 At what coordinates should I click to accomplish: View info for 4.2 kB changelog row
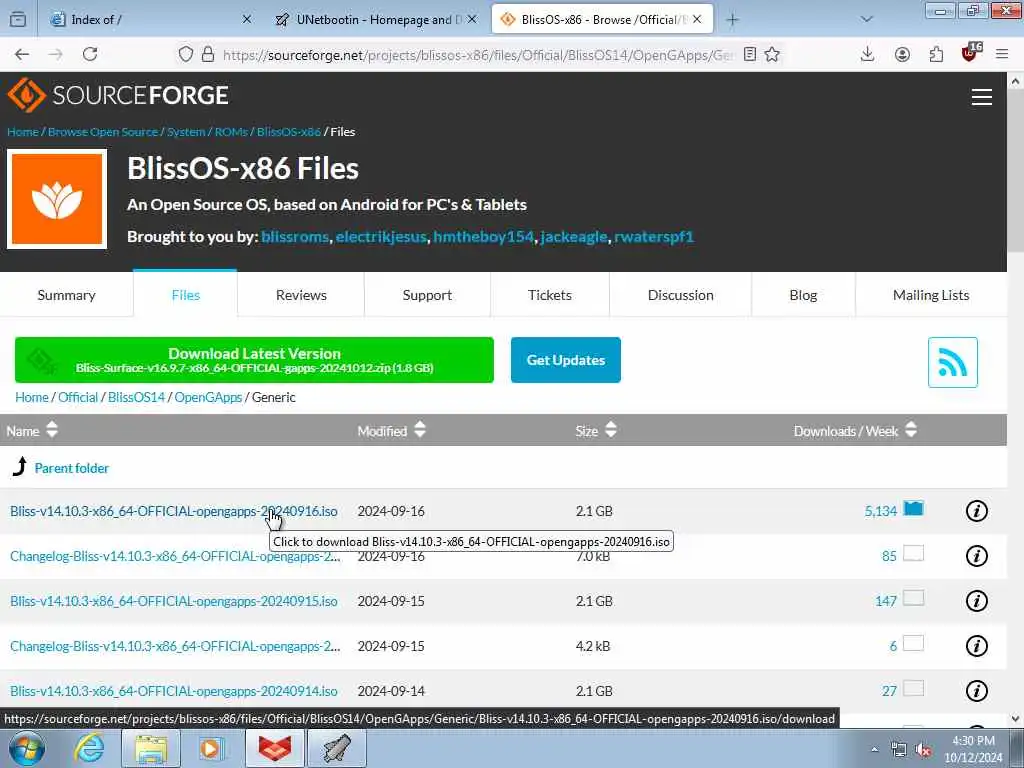[x=976, y=646]
